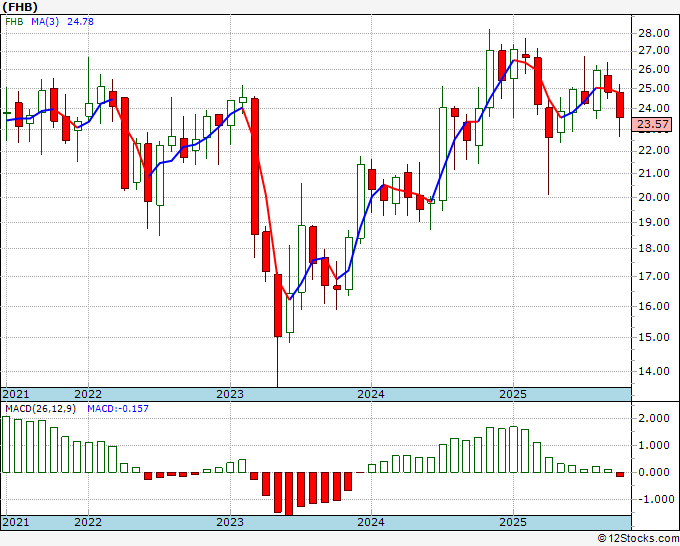Click the MA(3) legend label
The height and width of the screenshot is (546, 680).
click(x=45, y=22)
